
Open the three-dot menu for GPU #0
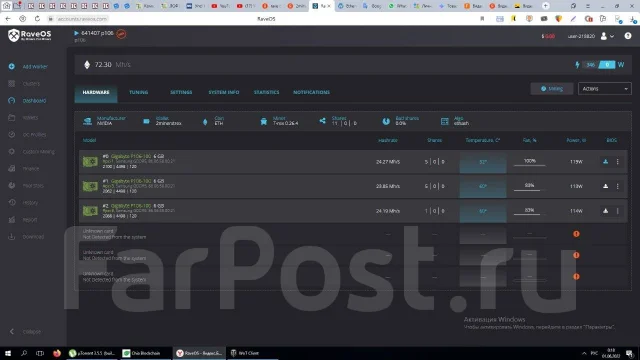coord(618,162)
